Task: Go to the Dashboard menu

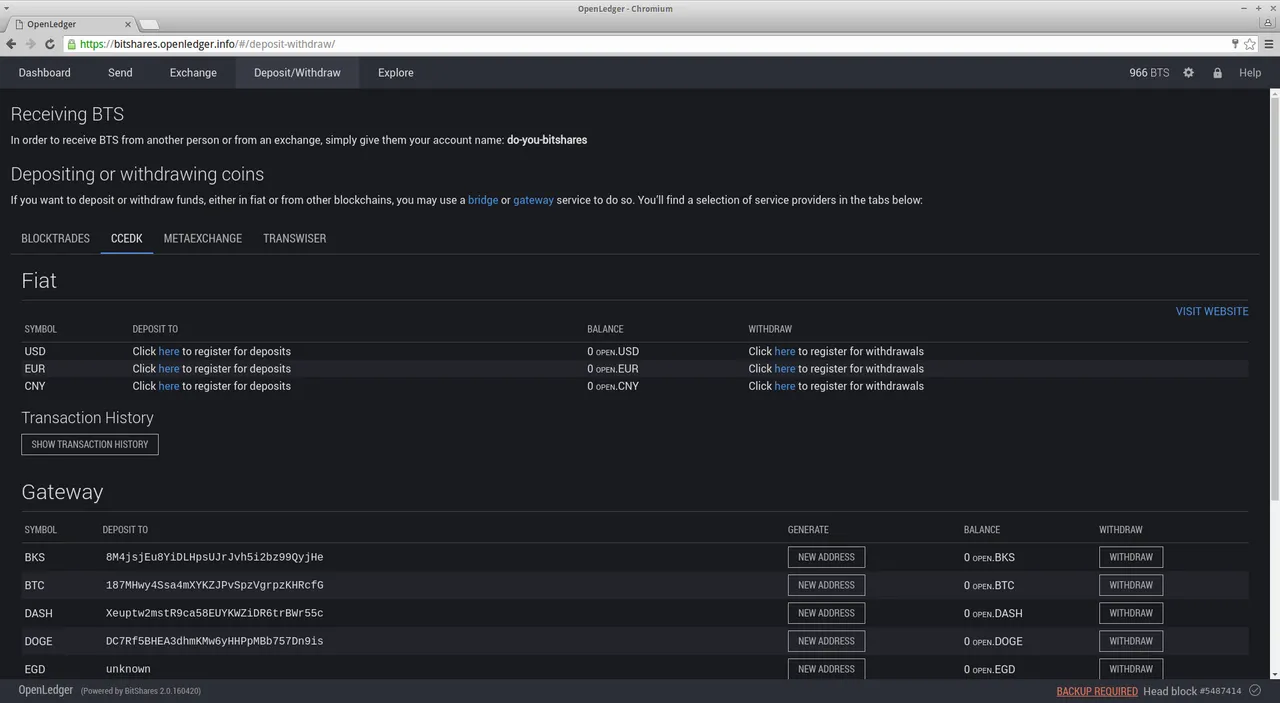Action: tap(45, 73)
